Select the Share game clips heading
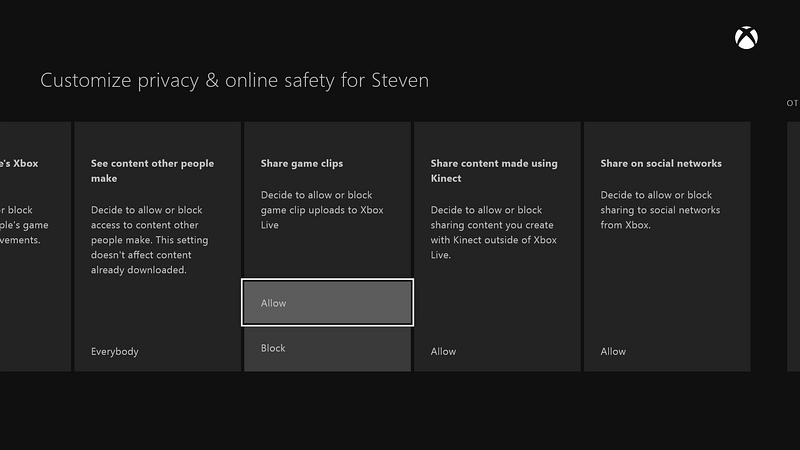The image size is (800, 450). pos(302,163)
